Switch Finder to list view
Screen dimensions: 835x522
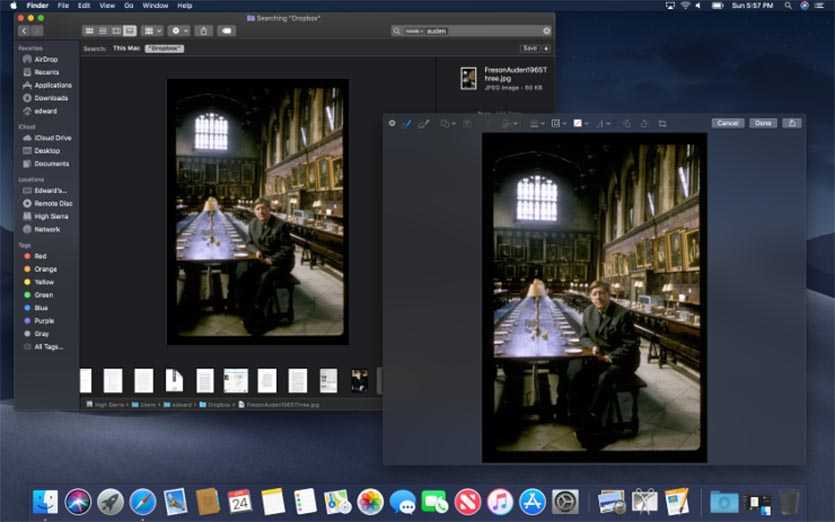point(102,31)
